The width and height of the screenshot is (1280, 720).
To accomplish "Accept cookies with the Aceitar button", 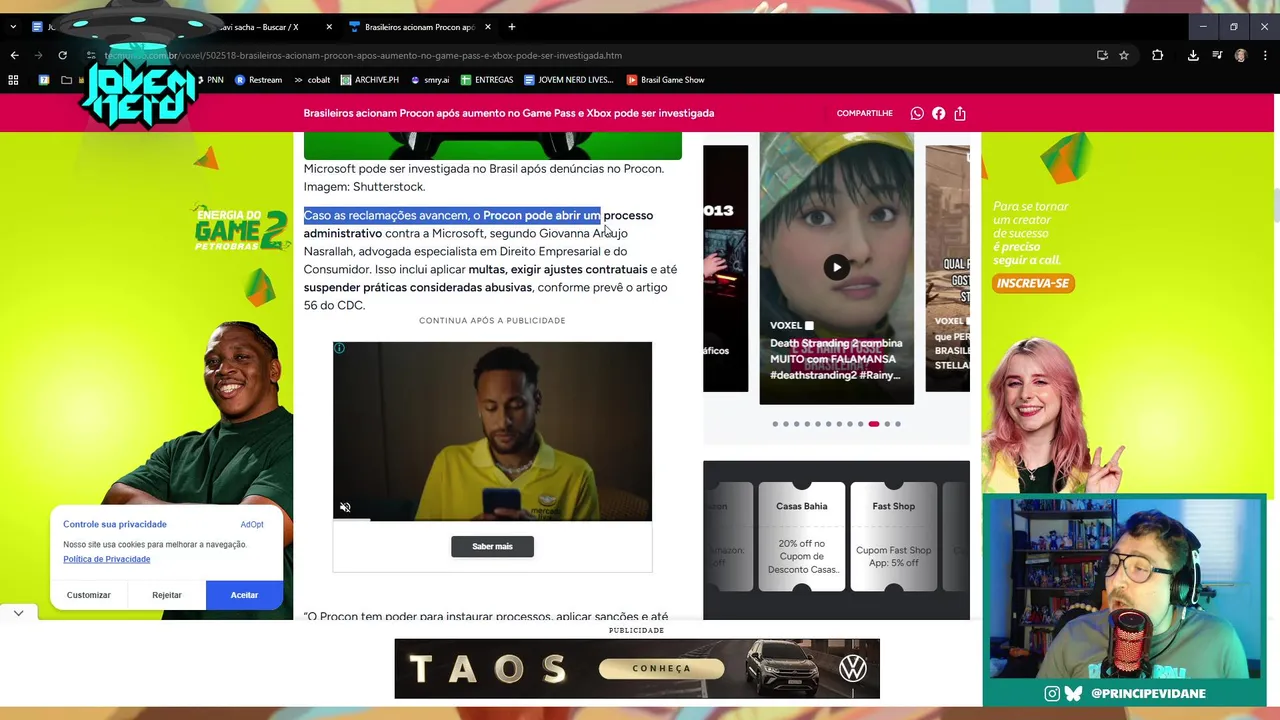I will click(244, 595).
